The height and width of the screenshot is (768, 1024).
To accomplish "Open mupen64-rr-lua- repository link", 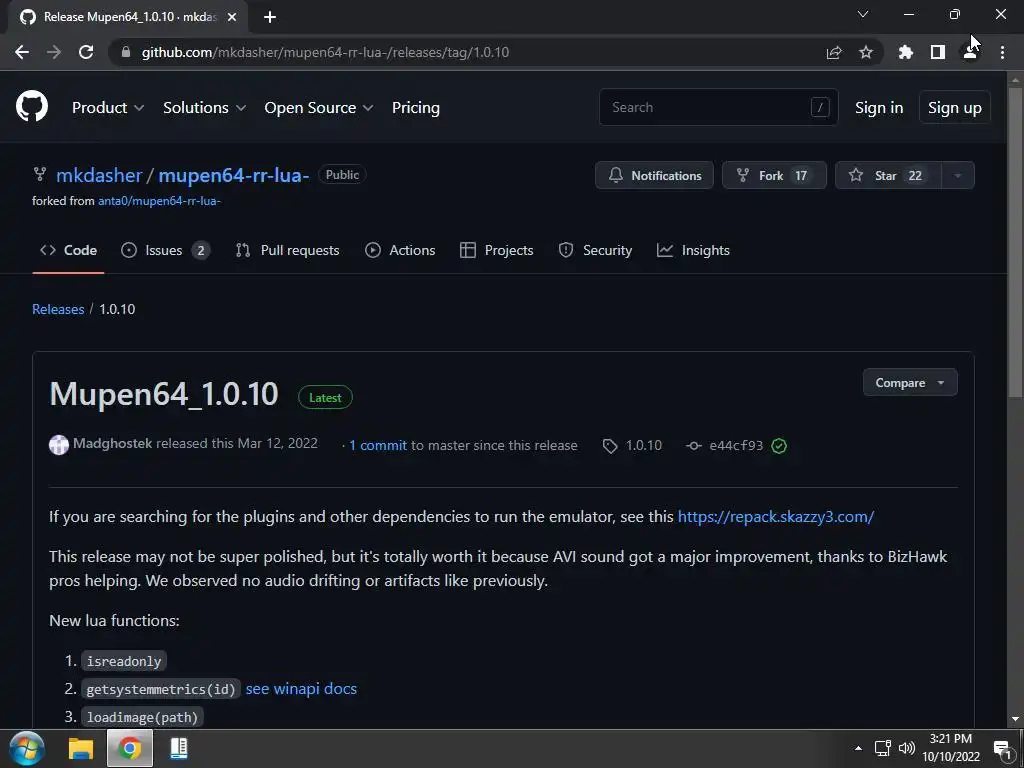I will (x=234, y=175).
